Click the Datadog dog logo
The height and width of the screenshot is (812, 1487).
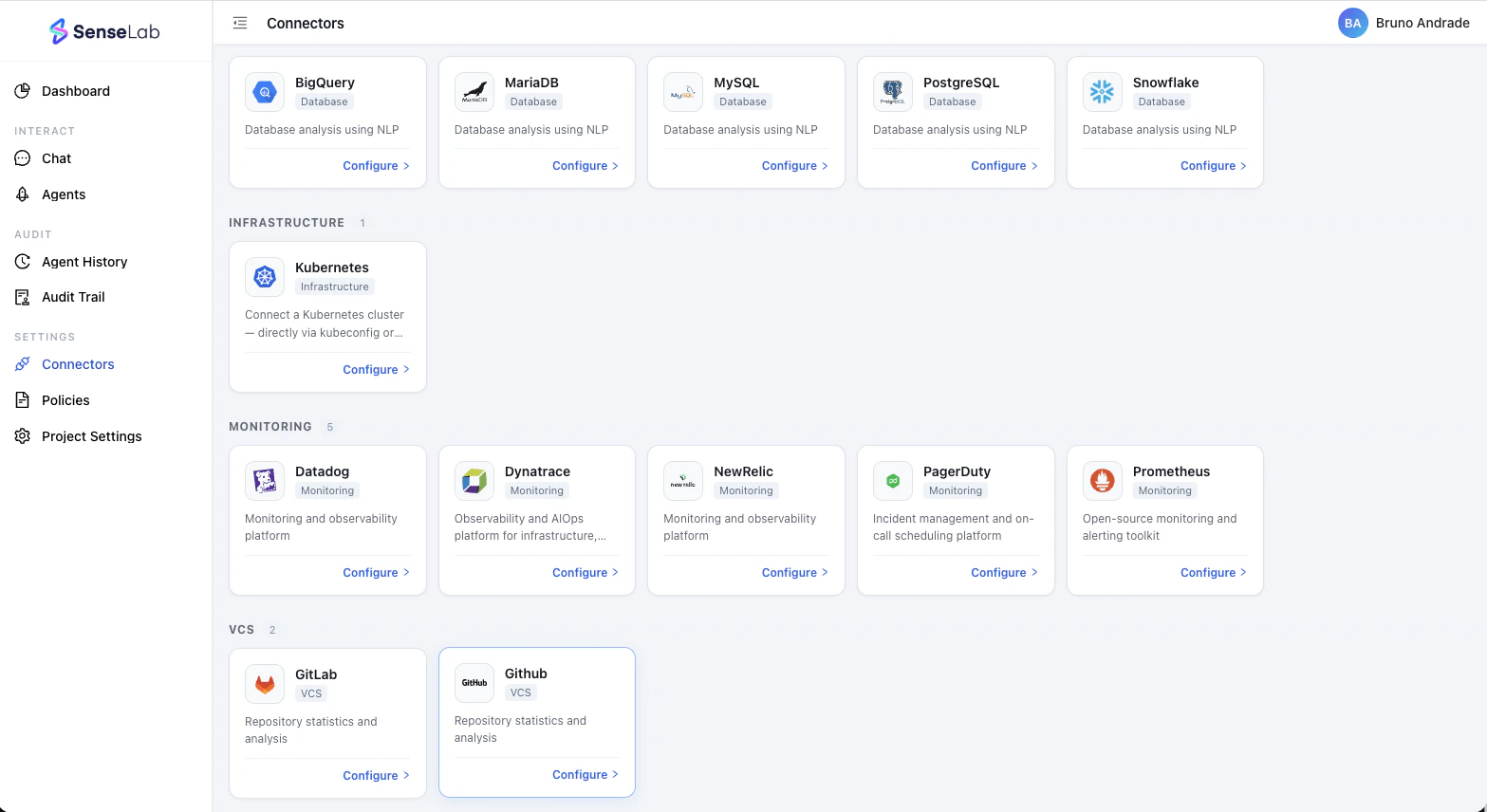pyautogui.click(x=265, y=481)
